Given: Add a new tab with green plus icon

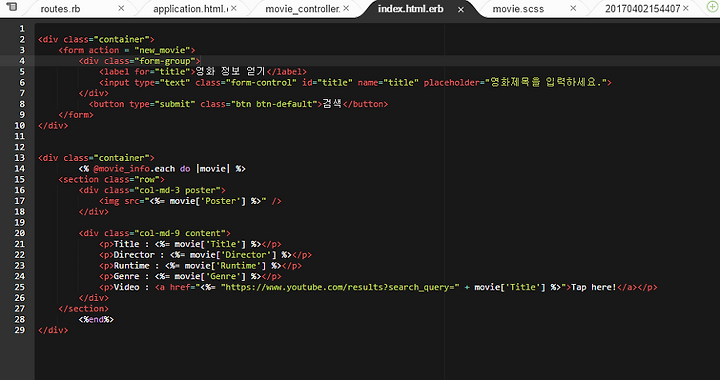Looking at the screenshot, I should click(x=712, y=7).
